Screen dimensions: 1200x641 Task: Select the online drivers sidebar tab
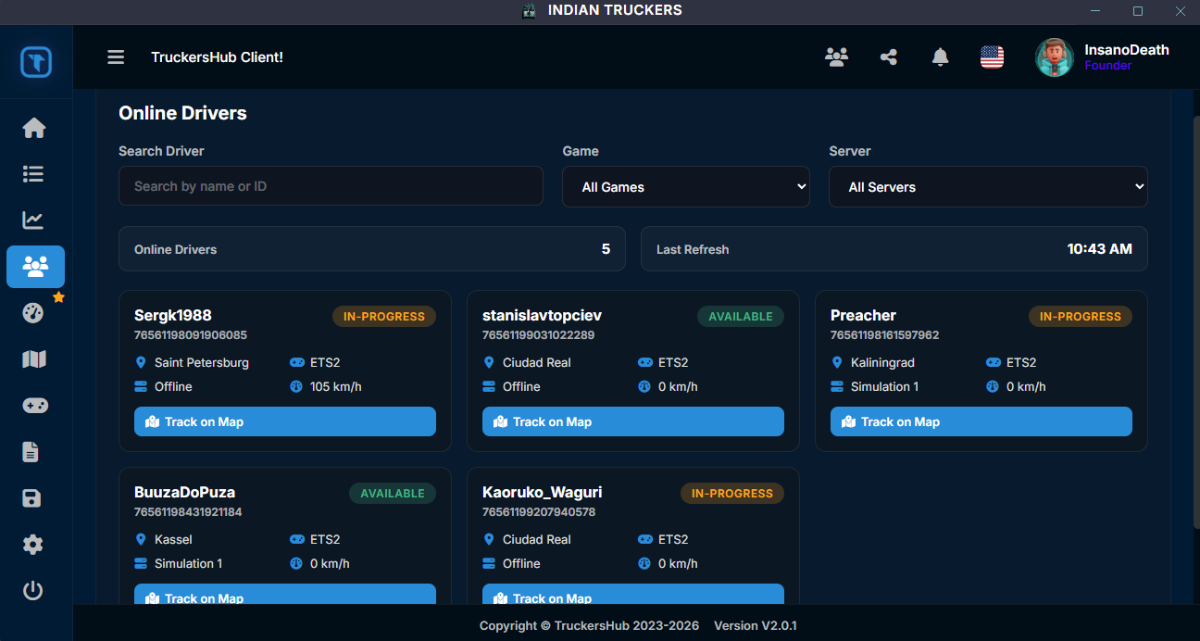click(x=35, y=267)
